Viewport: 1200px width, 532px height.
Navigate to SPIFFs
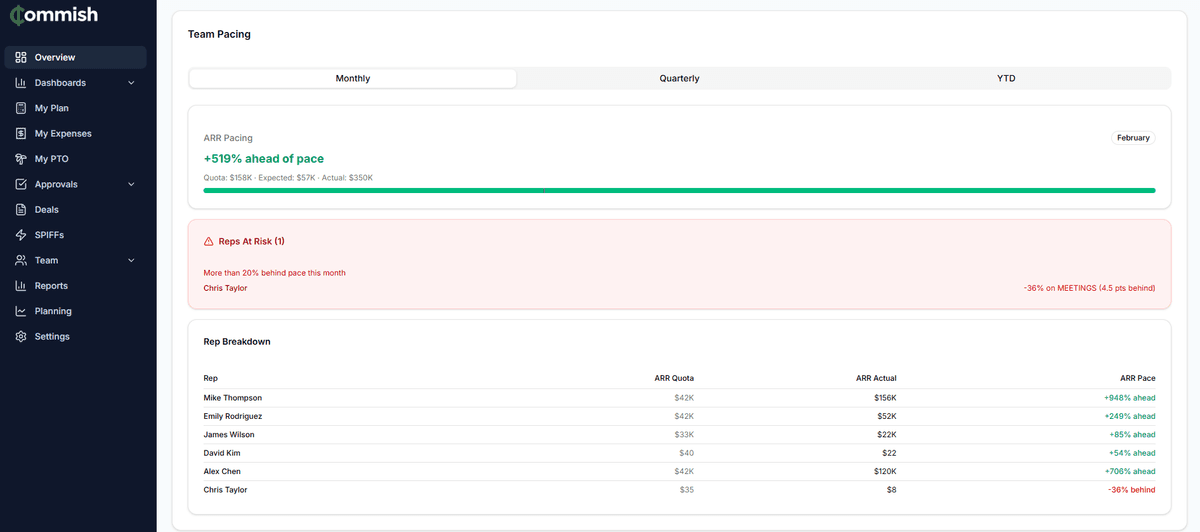pyautogui.click(x=76, y=235)
